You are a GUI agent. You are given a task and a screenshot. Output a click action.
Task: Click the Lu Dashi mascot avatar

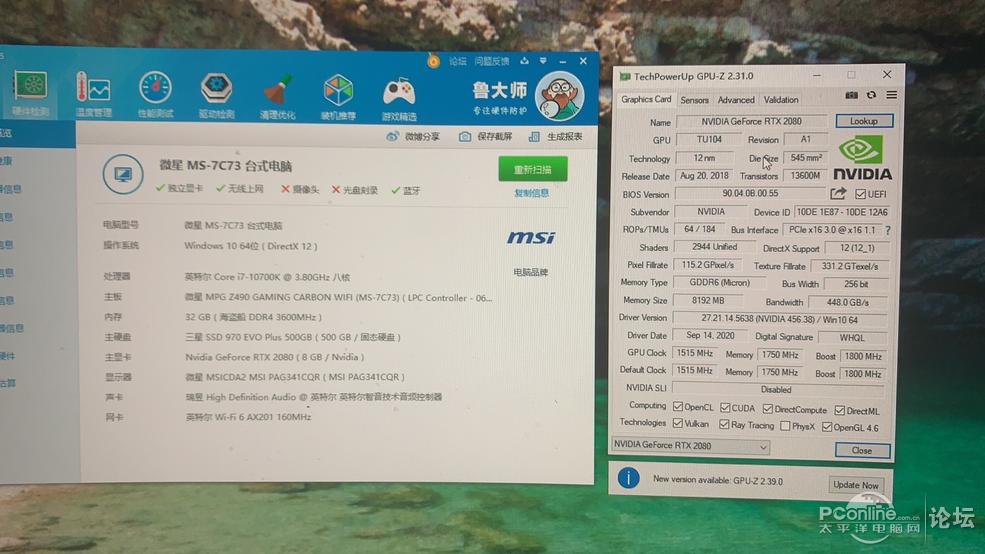559,96
